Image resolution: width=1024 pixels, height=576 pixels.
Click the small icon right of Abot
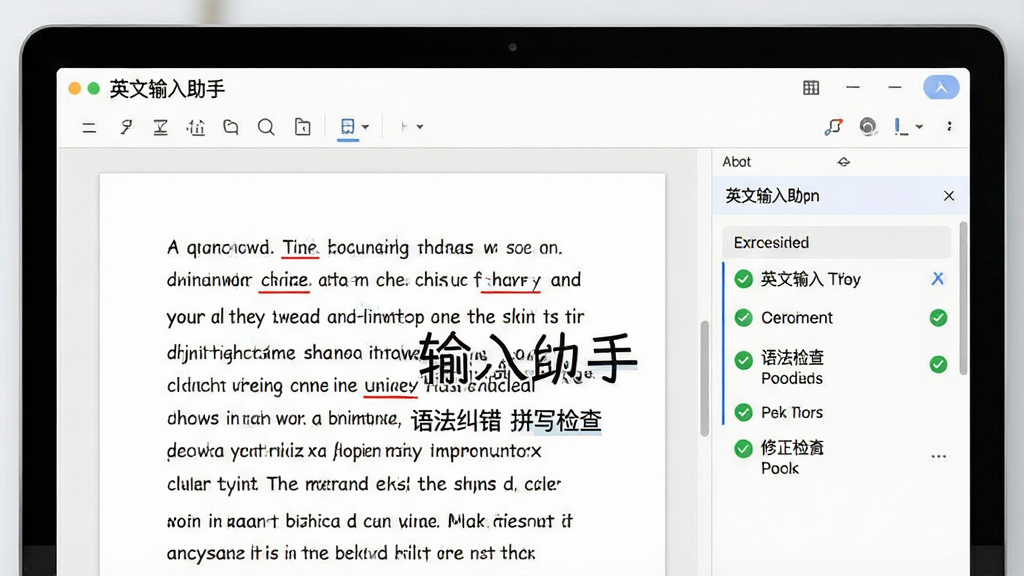click(844, 162)
